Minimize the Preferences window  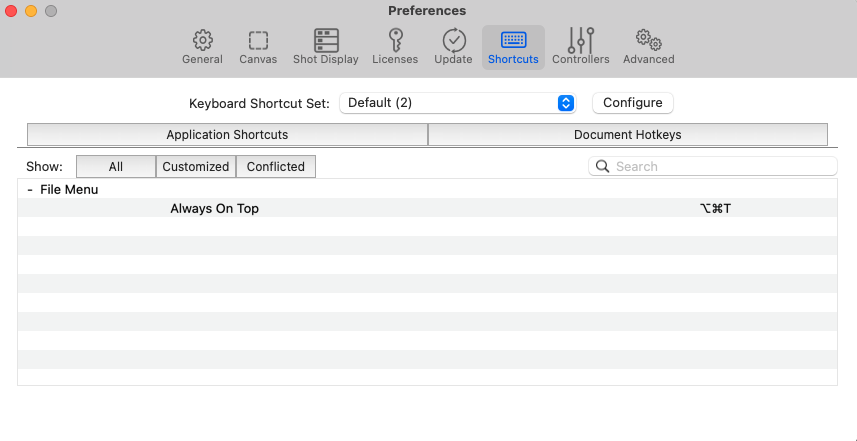coord(31,10)
